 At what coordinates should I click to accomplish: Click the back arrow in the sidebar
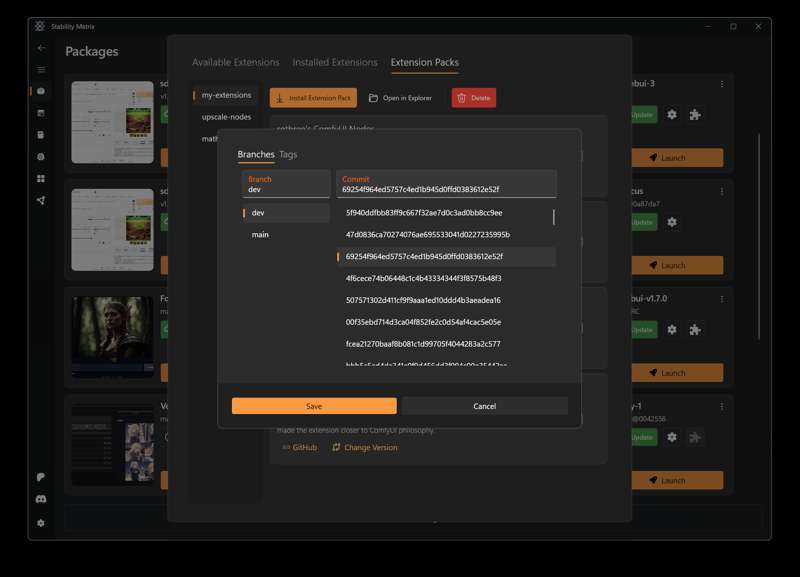click(x=41, y=48)
